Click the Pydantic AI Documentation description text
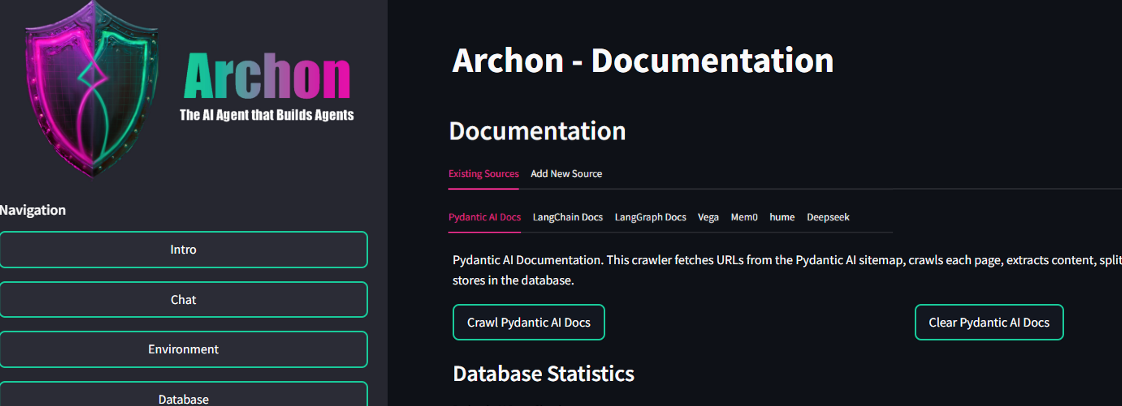This screenshot has width=1122, height=406. [787, 270]
